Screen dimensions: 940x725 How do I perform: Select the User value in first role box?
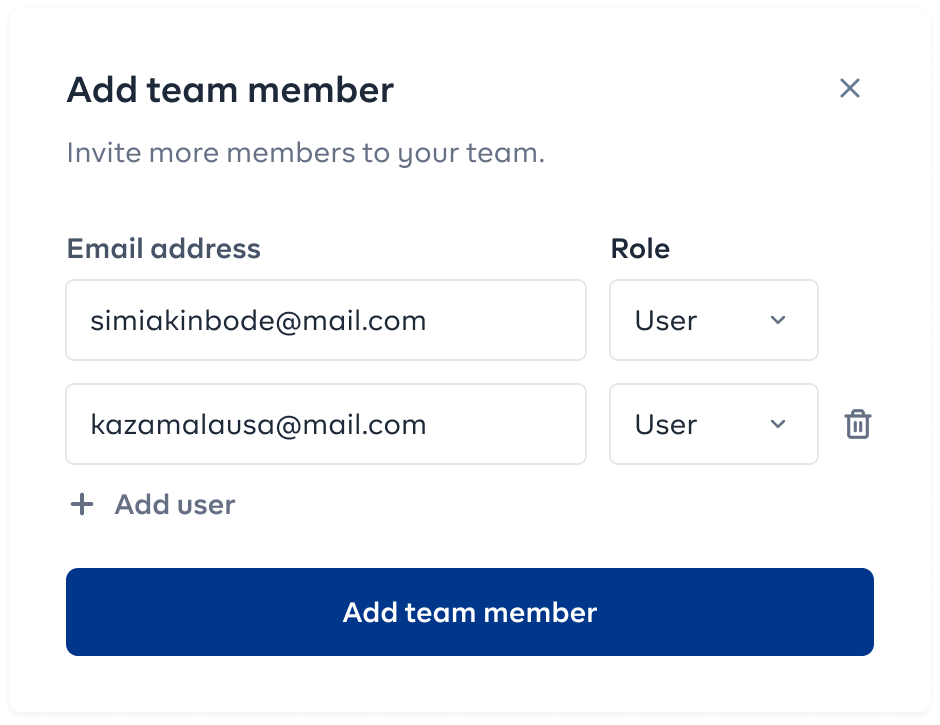pyautogui.click(x=665, y=320)
